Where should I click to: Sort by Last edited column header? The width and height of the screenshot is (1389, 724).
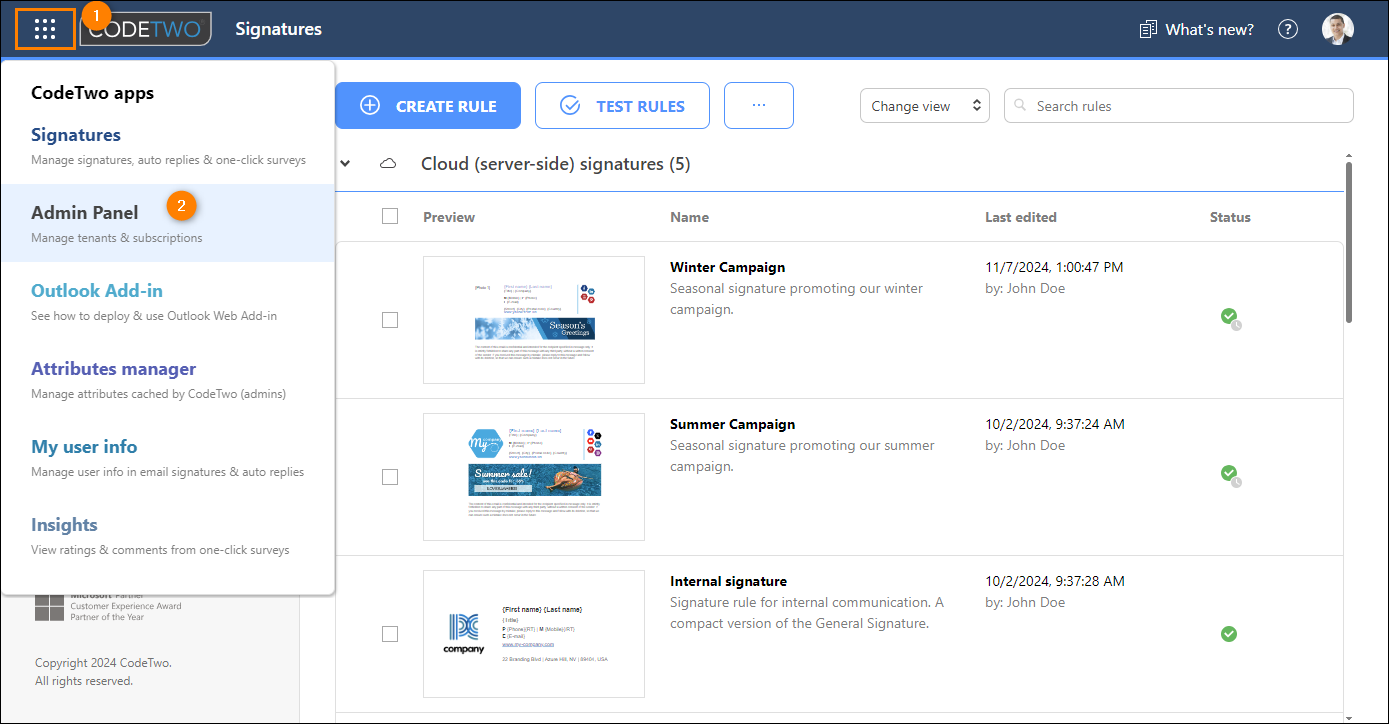1020,217
